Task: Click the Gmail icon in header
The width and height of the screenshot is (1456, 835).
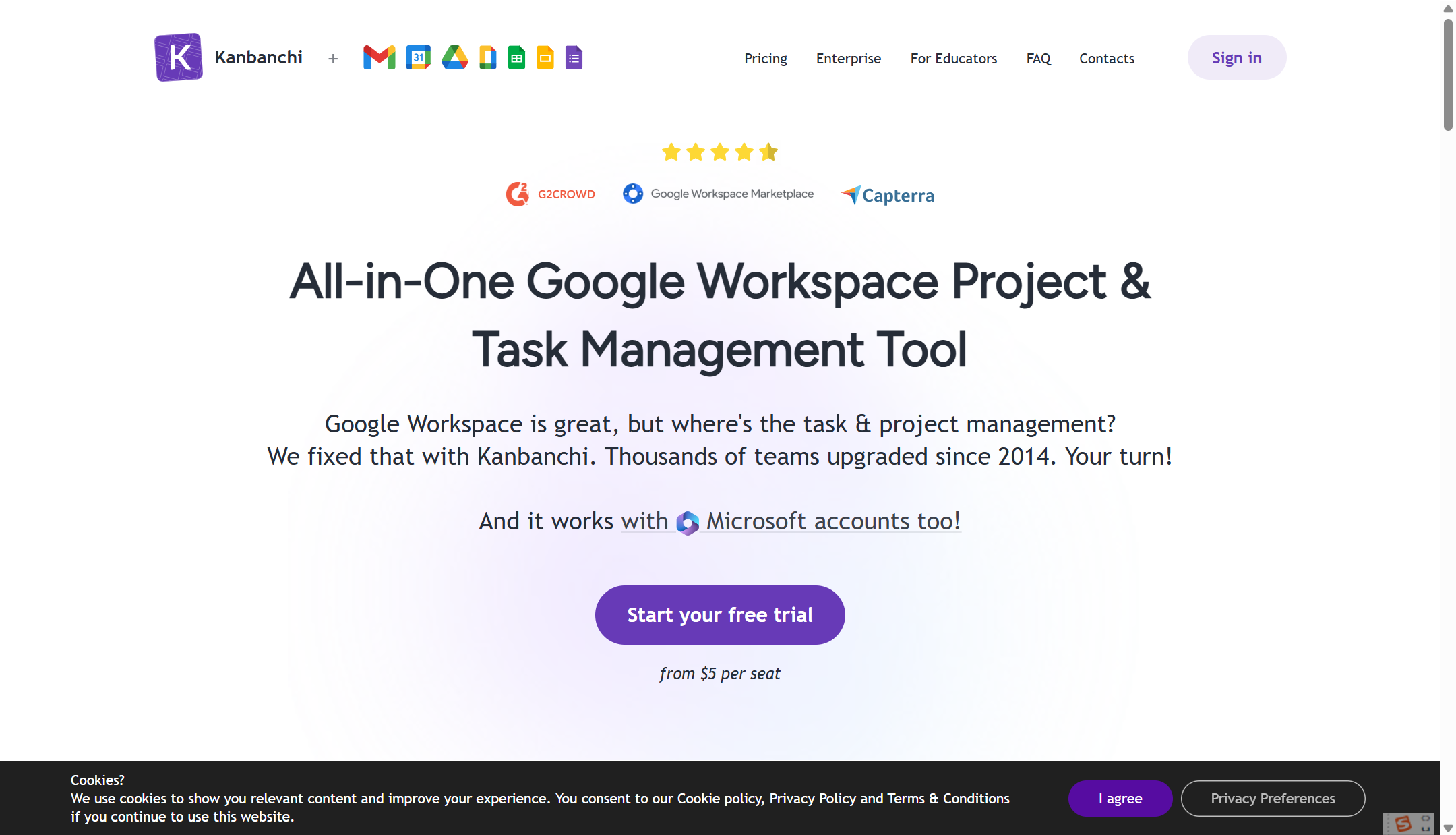Action: pos(379,57)
